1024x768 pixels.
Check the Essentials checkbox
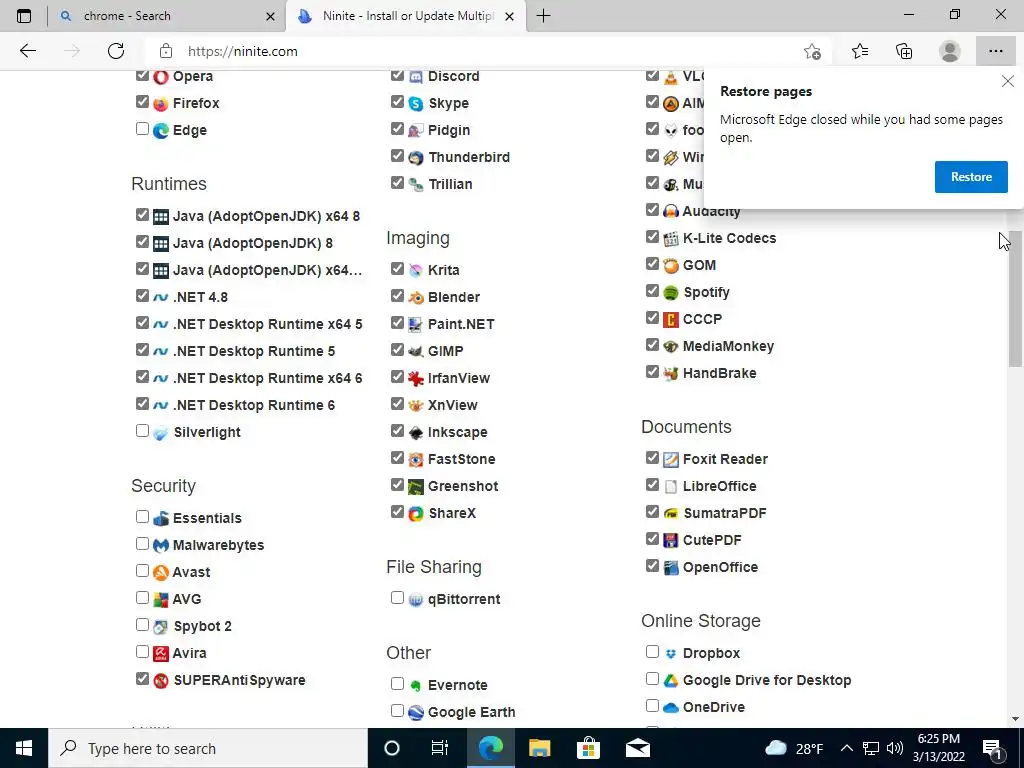coord(142,517)
